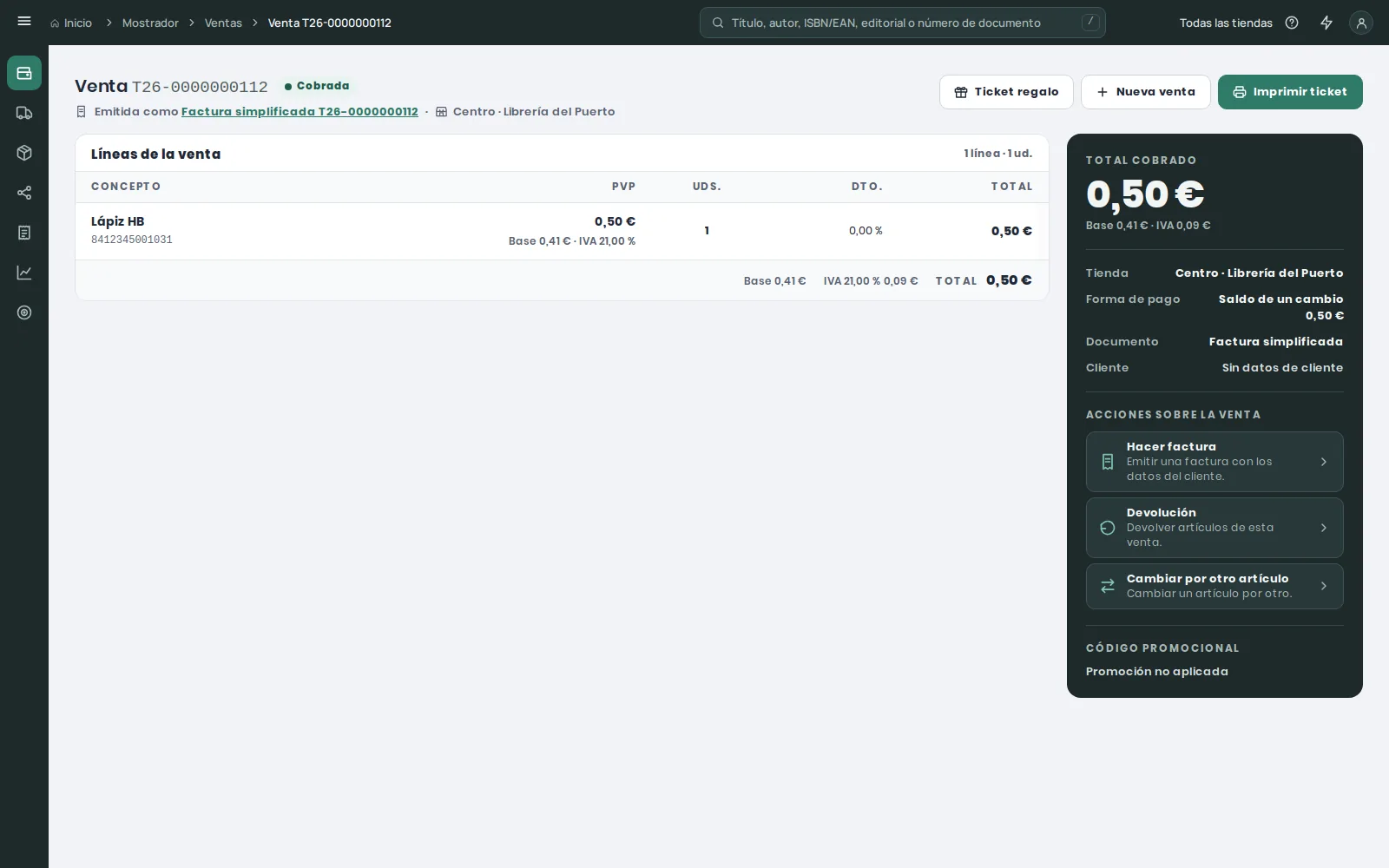
Task: Click Sin datos de cliente value
Action: 1282,368
